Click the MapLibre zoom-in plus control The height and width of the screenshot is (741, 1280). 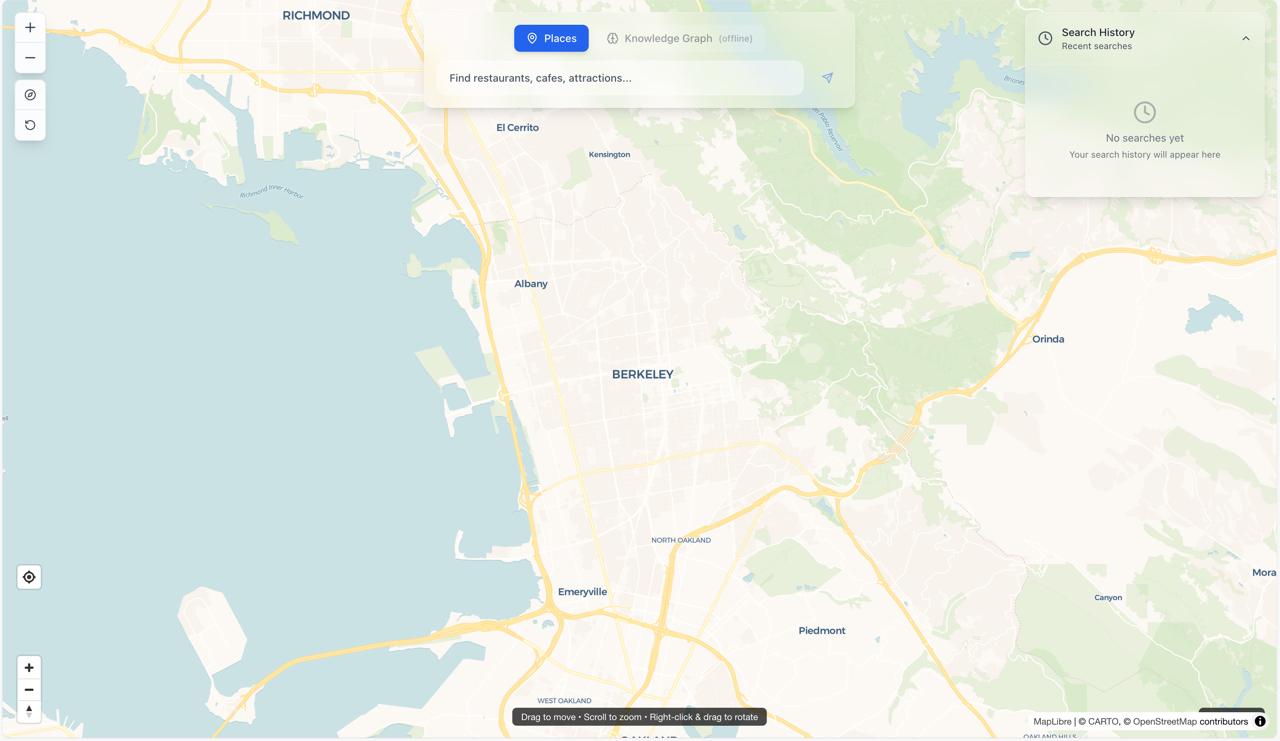29,668
